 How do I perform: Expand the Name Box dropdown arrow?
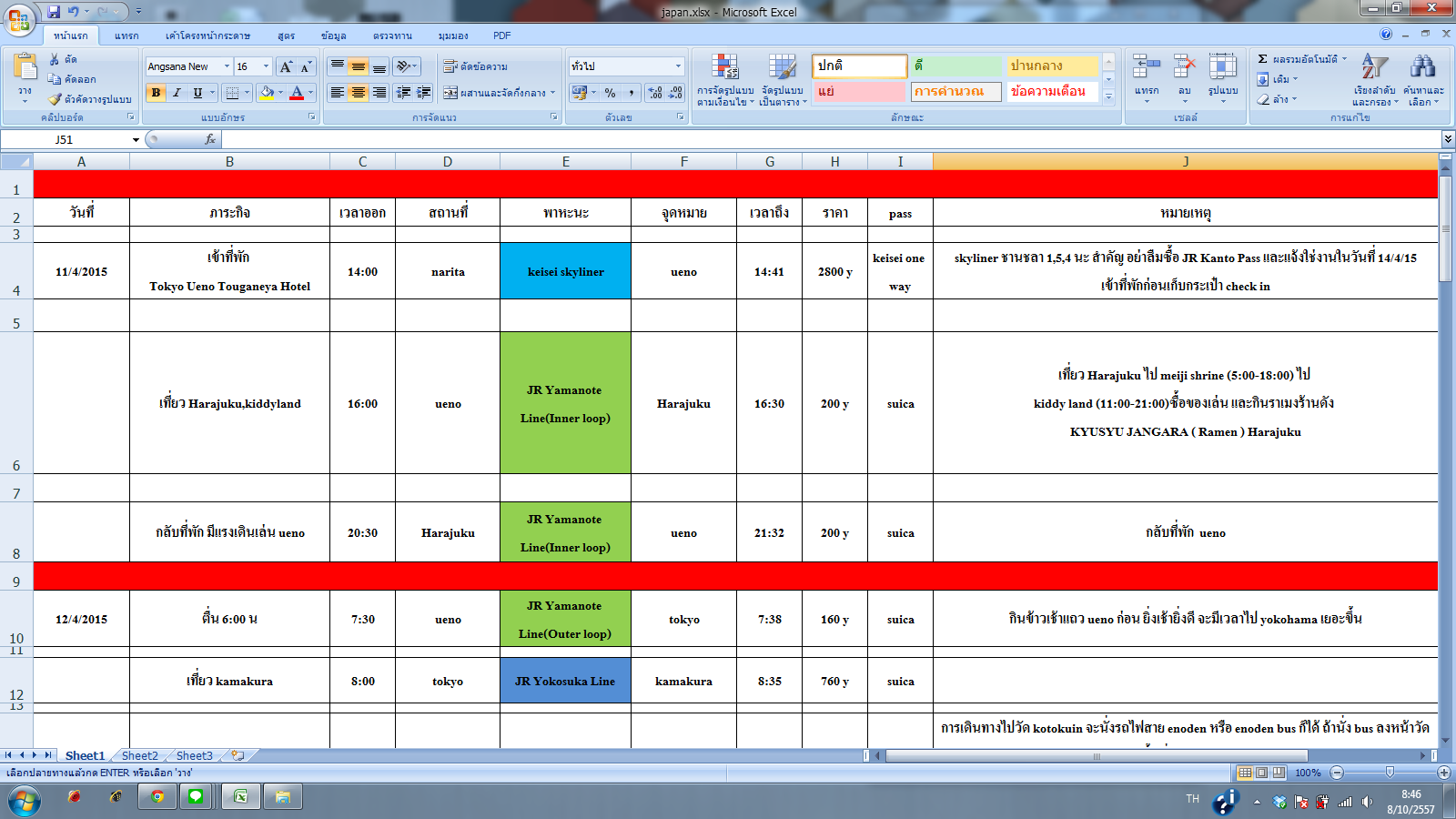[136, 139]
